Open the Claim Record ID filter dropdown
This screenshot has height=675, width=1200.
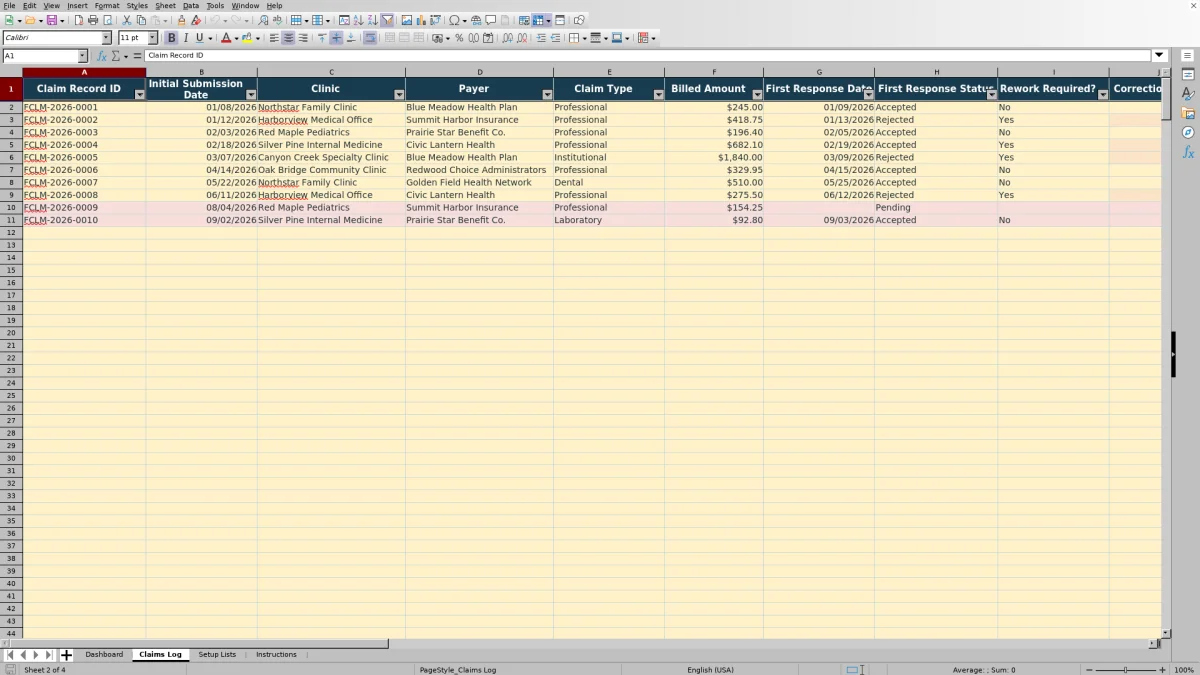[x=139, y=94]
